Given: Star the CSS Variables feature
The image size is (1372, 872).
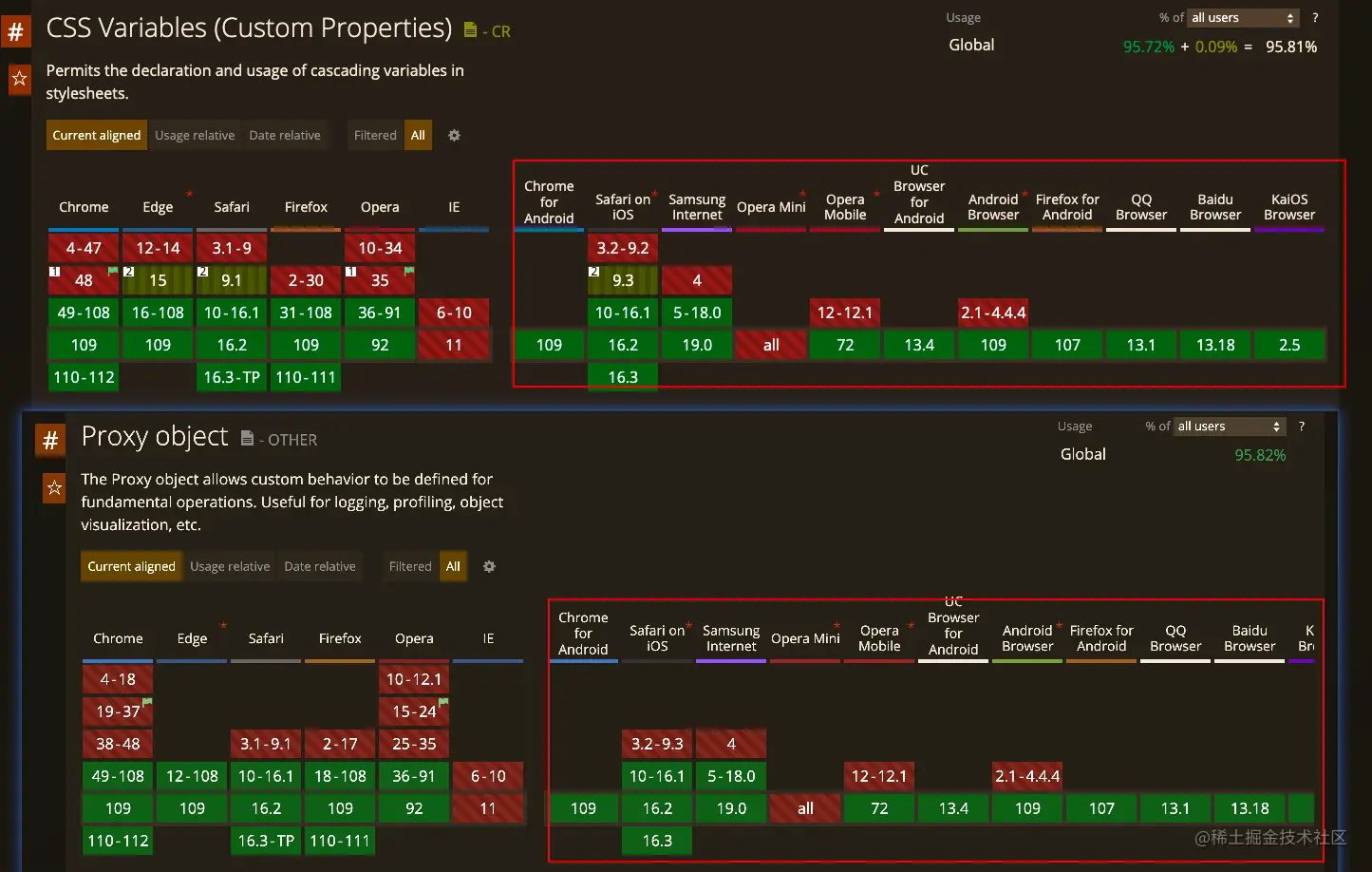Looking at the screenshot, I should click(19, 78).
